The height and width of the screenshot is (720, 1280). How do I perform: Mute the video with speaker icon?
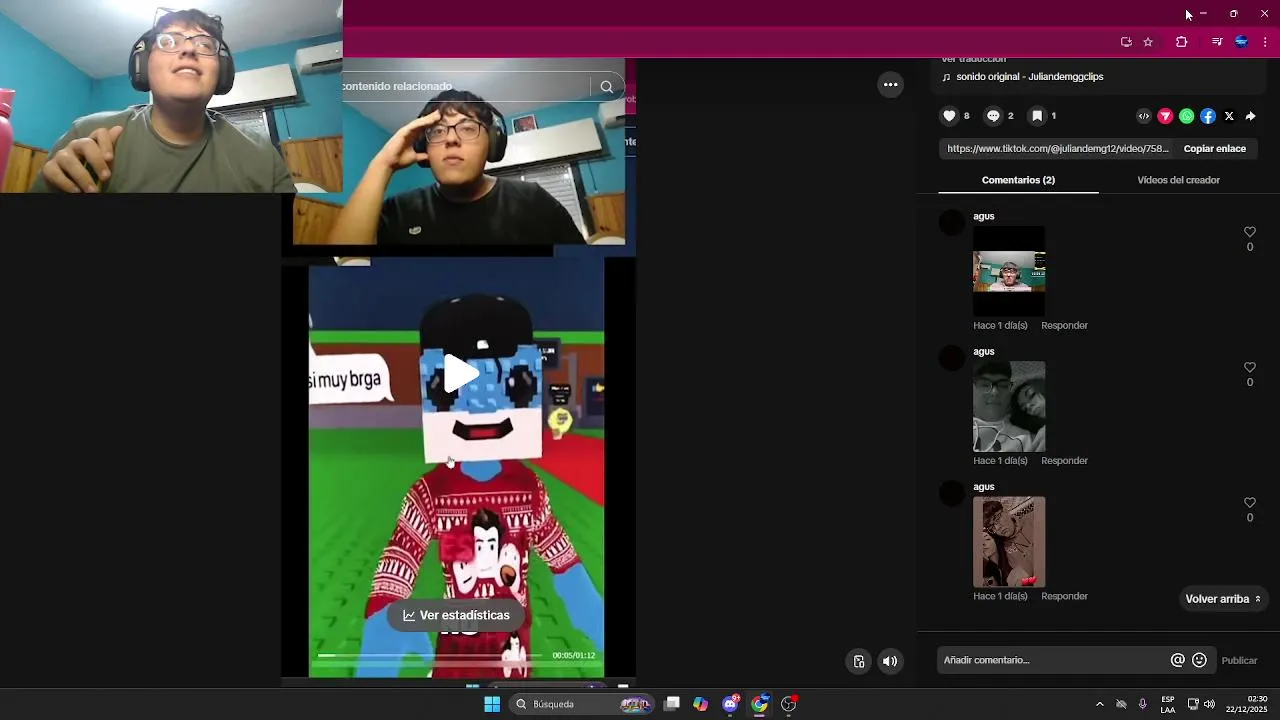(890, 661)
